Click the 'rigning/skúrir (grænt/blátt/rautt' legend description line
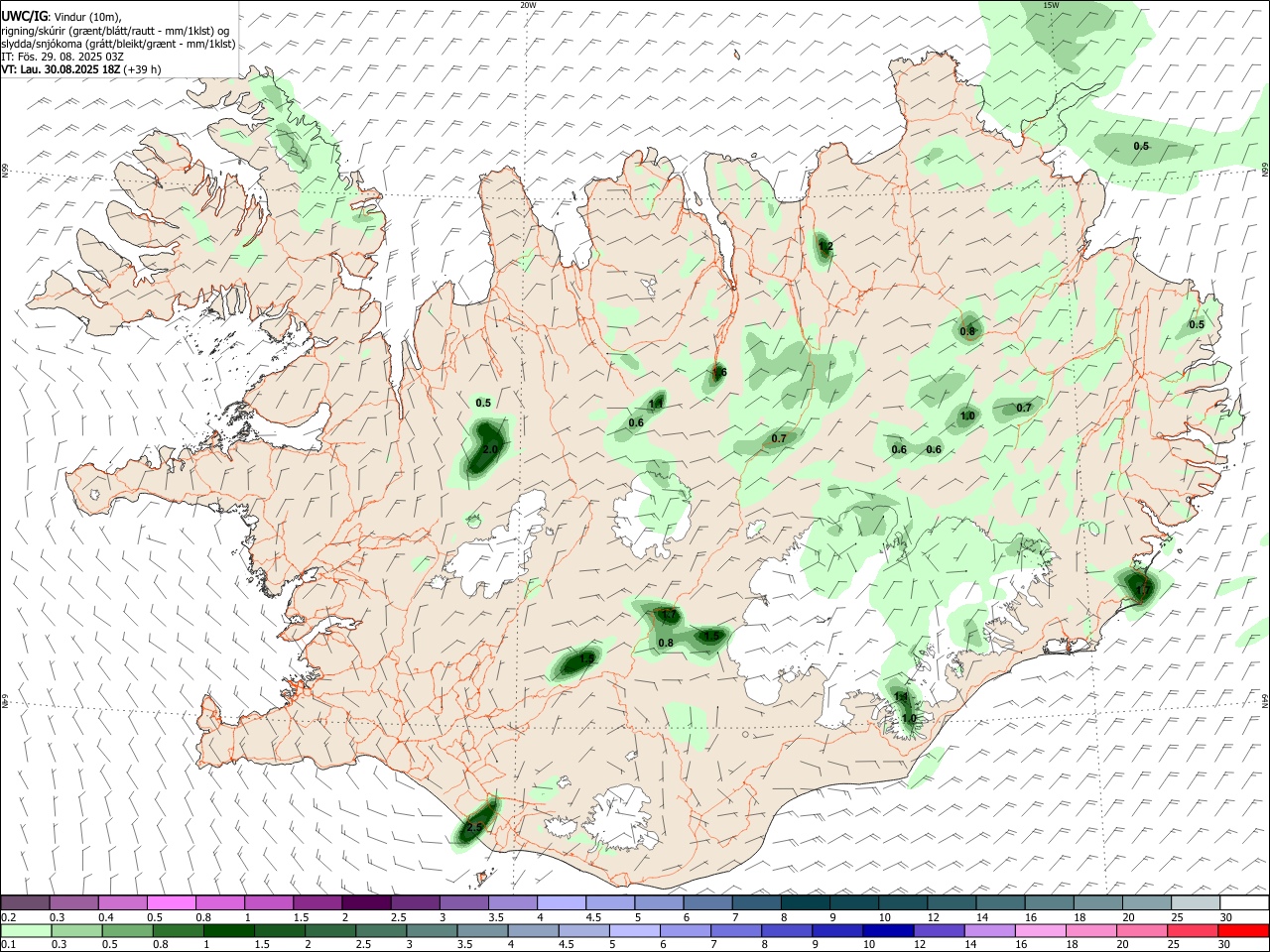This screenshot has width=1270, height=952. click(116, 30)
